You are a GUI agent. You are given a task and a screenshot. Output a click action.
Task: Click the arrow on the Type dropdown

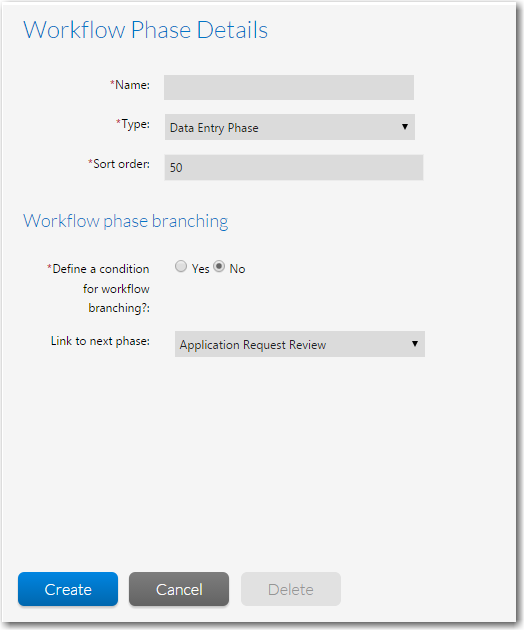coord(405,127)
